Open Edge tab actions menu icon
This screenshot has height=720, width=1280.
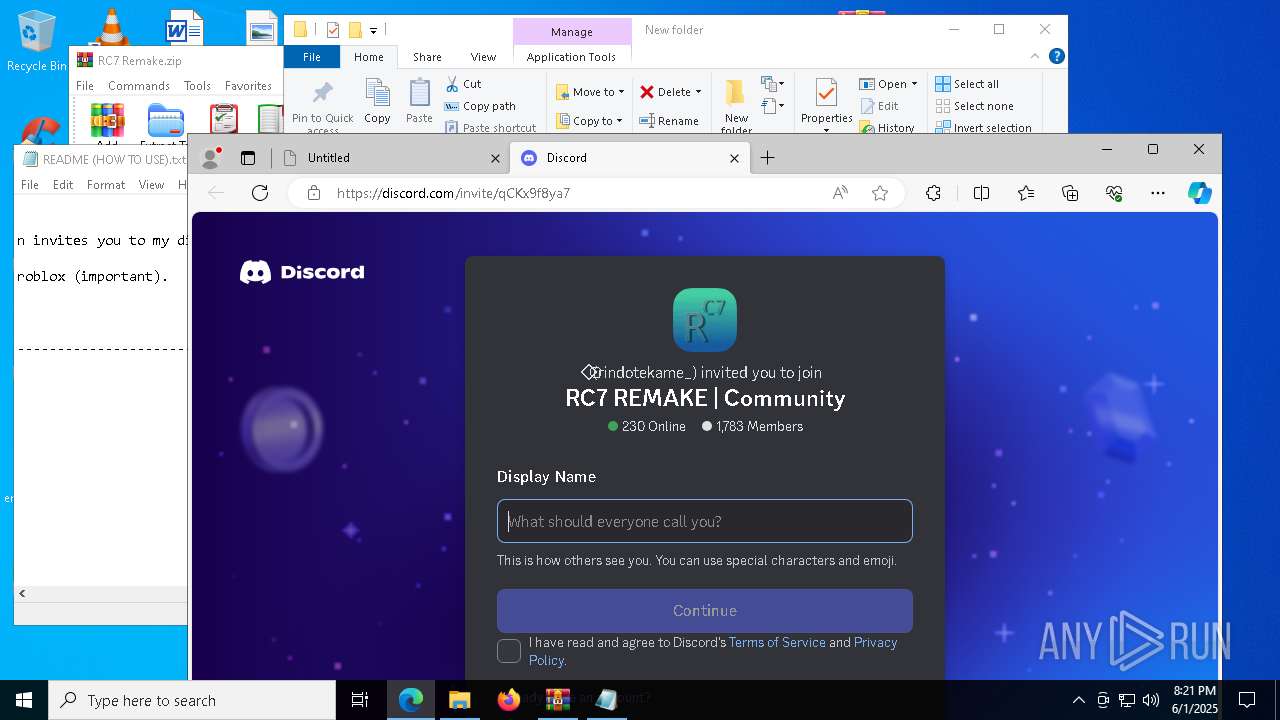(x=248, y=157)
